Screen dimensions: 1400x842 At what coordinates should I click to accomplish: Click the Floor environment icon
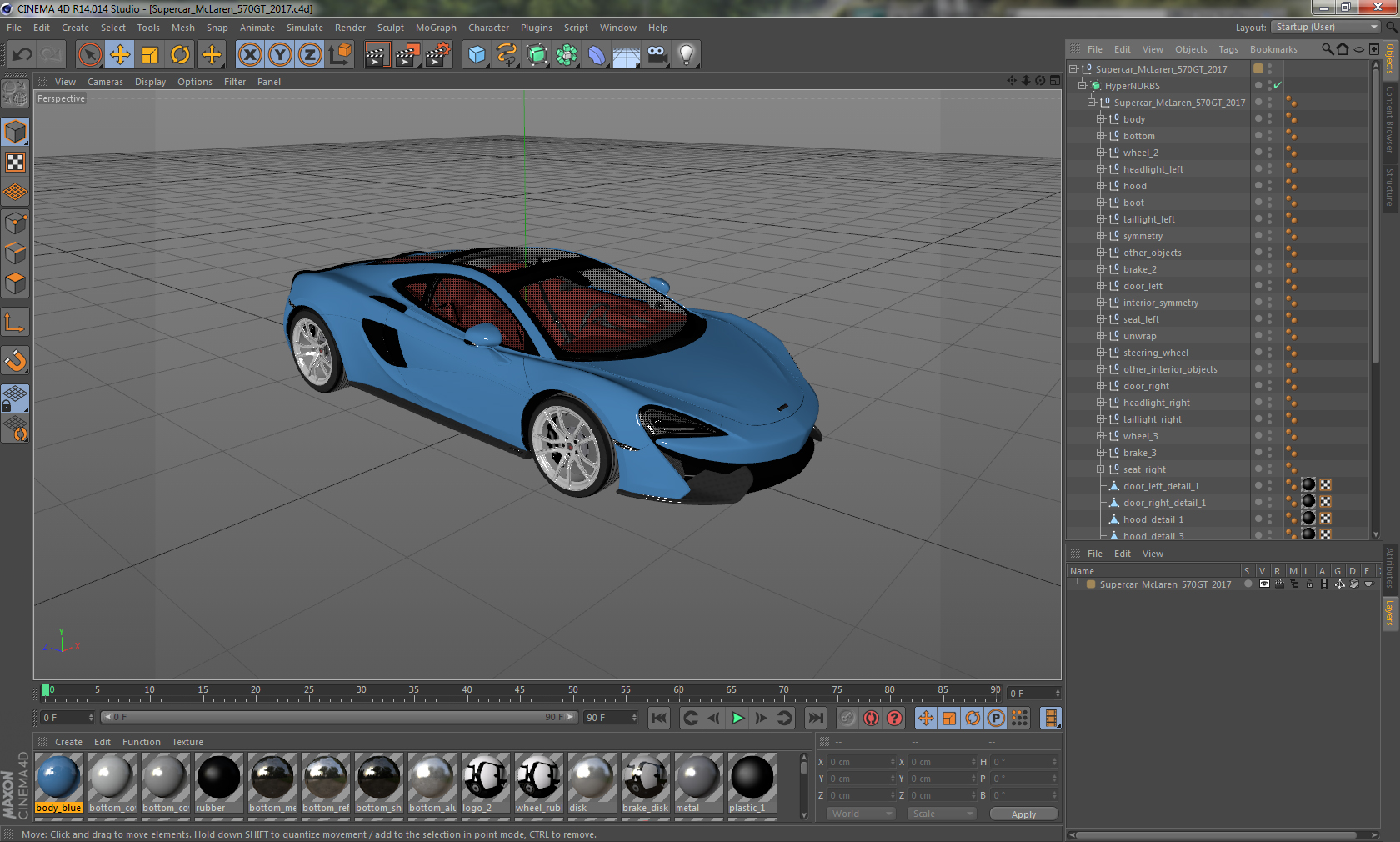pyautogui.click(x=627, y=55)
